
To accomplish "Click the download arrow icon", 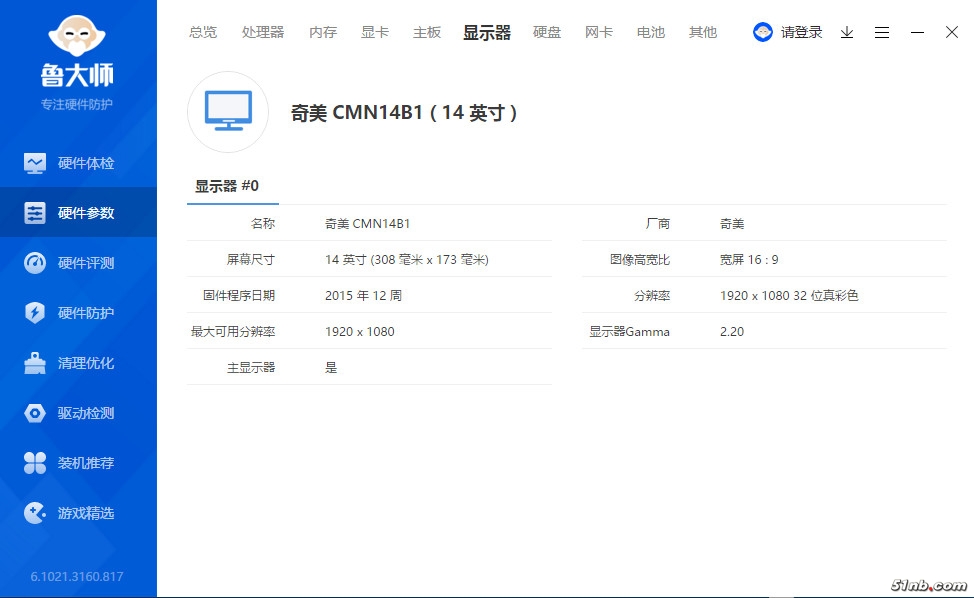I will coord(847,32).
